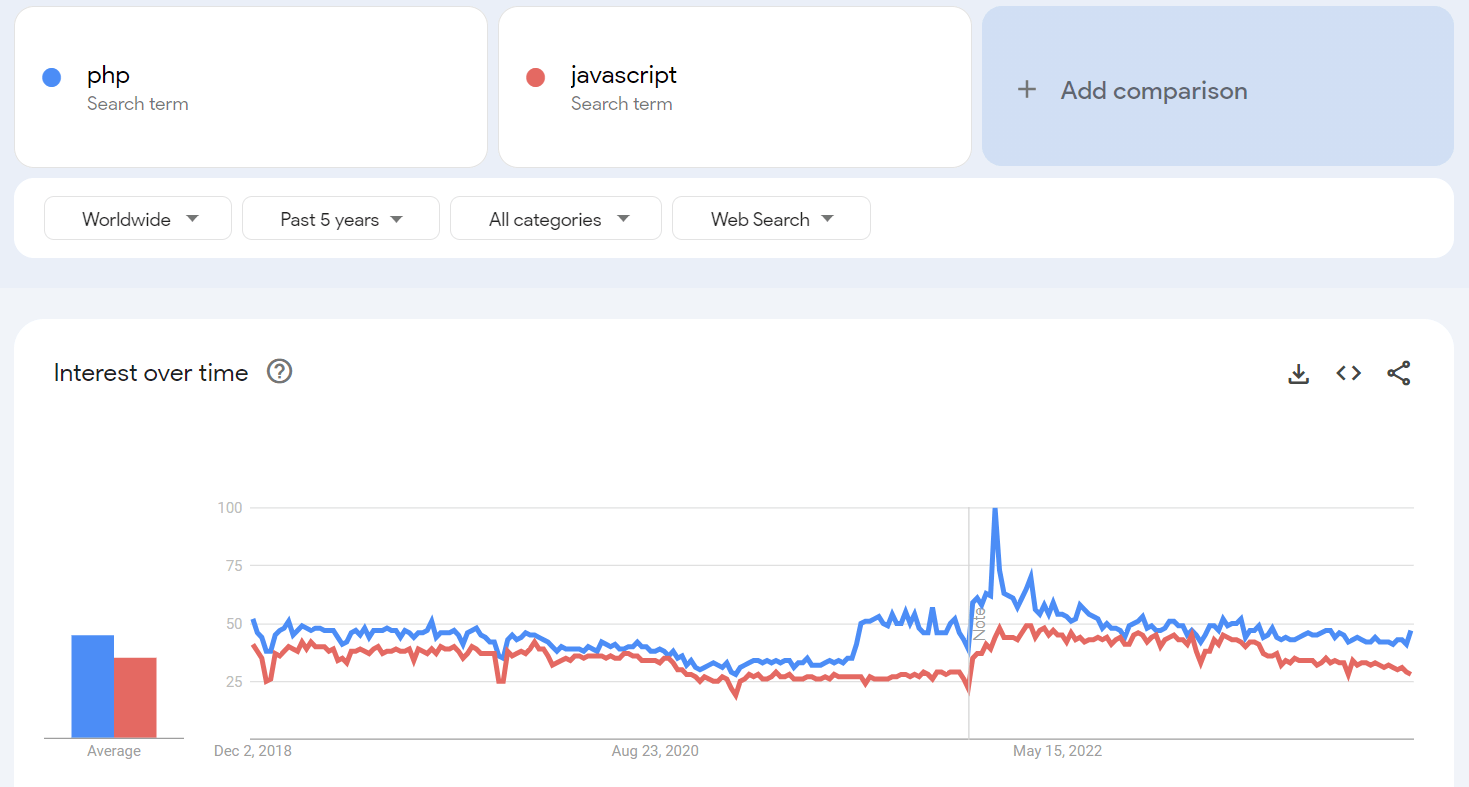Open the Past 5 years time range dropdown
Image resolution: width=1469 pixels, height=787 pixels.
[x=340, y=218]
